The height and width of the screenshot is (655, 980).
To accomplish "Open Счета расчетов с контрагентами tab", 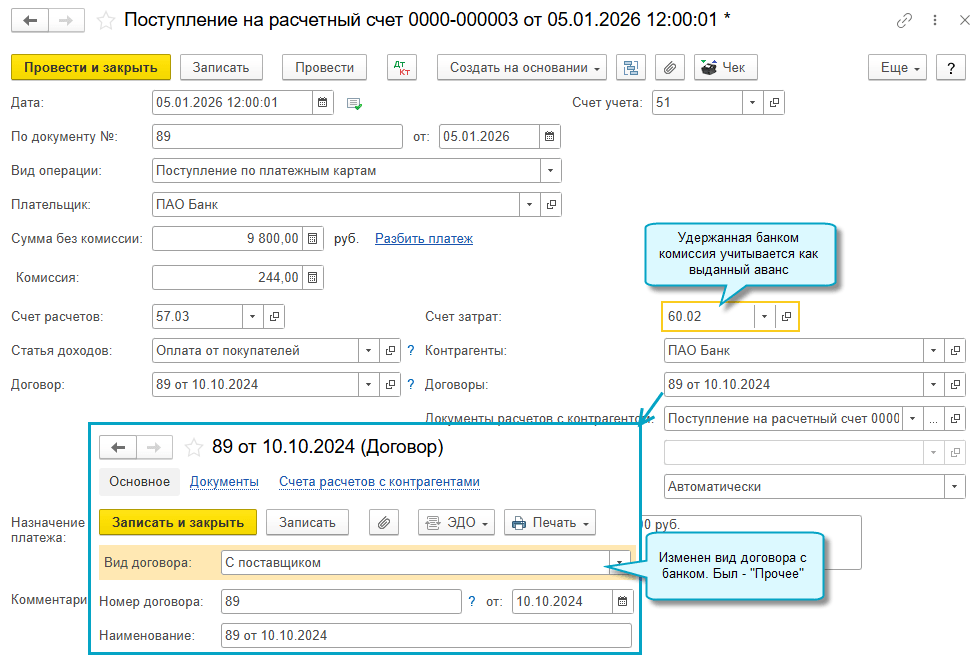I will (379, 482).
